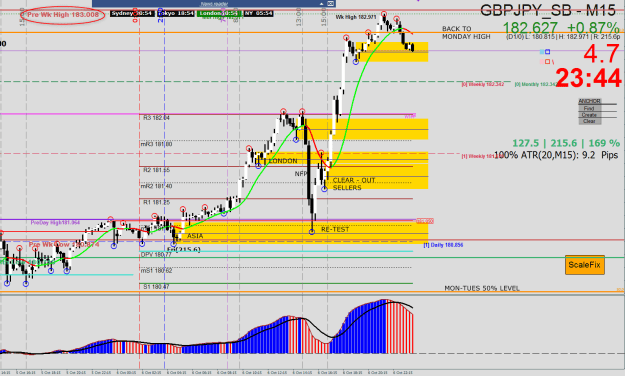Select the green London session clock label
This screenshot has width=625, height=376.
[x=220, y=14]
